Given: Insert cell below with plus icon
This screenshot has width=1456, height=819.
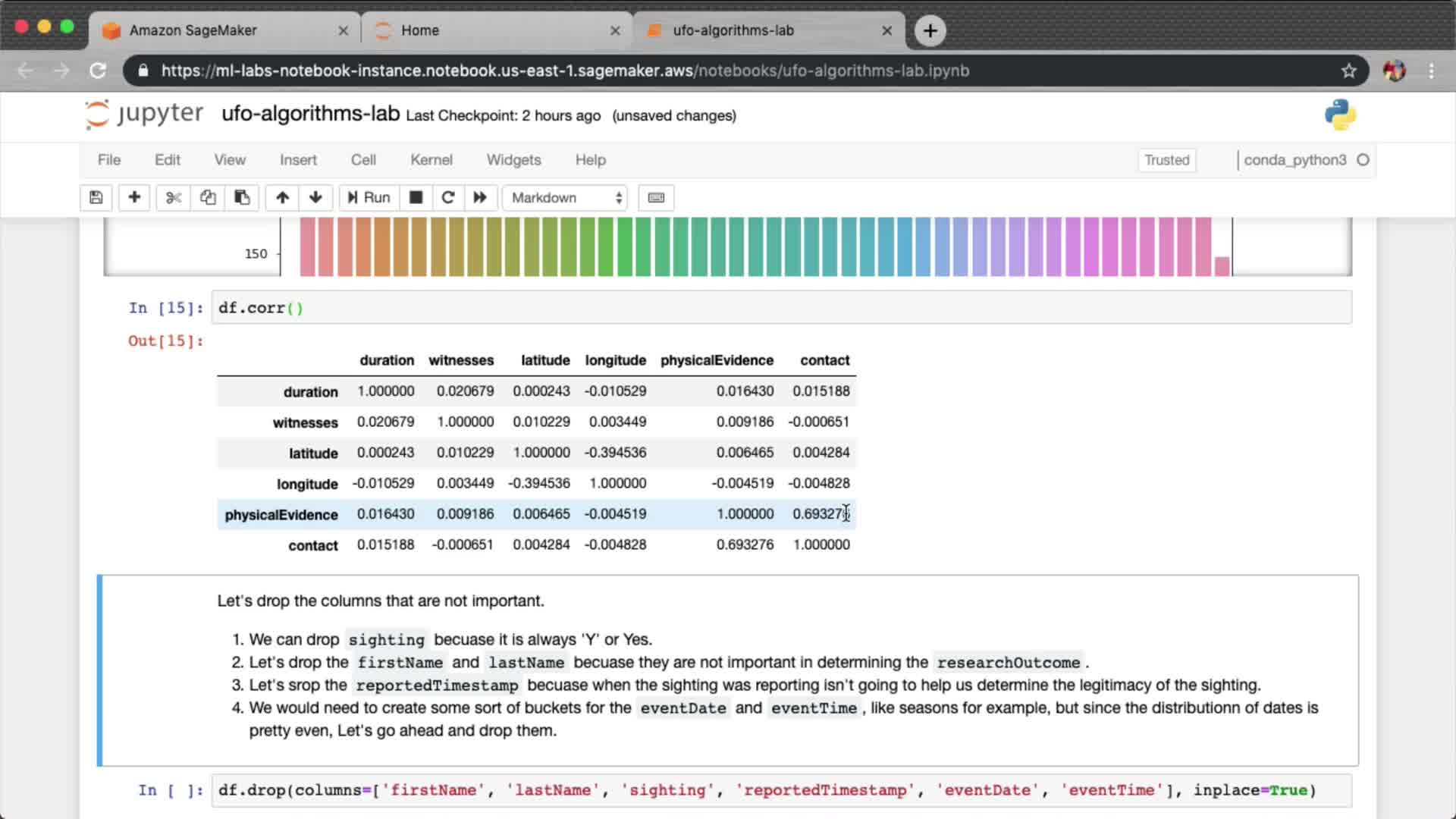Looking at the screenshot, I should click(x=134, y=198).
